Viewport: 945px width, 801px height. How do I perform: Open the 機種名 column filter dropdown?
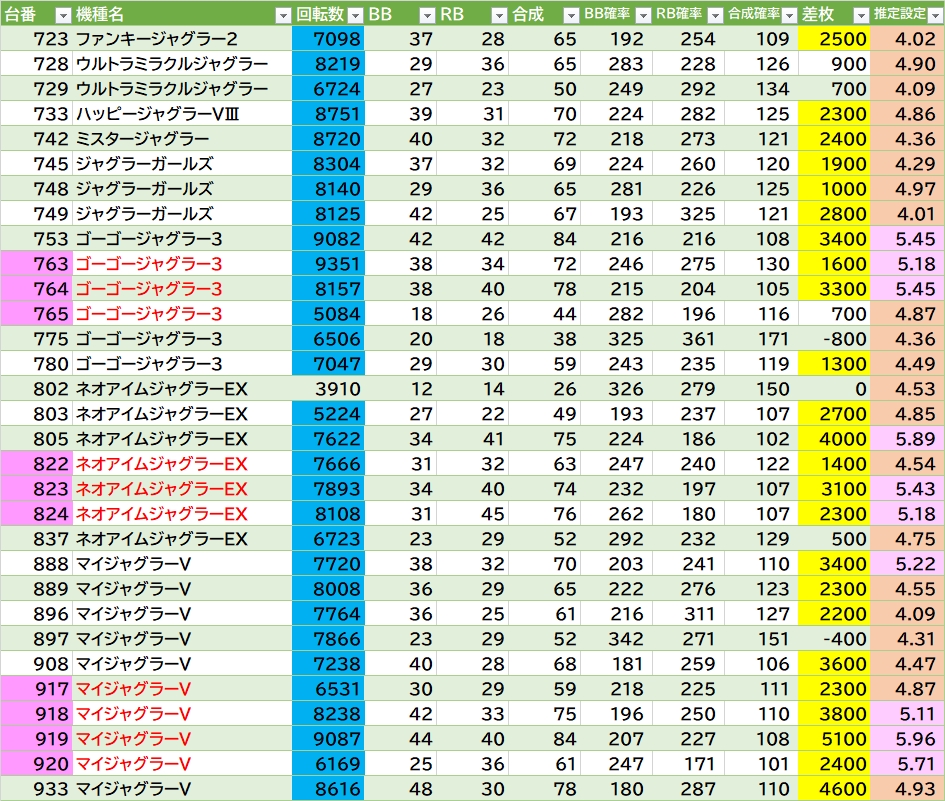coord(283,15)
